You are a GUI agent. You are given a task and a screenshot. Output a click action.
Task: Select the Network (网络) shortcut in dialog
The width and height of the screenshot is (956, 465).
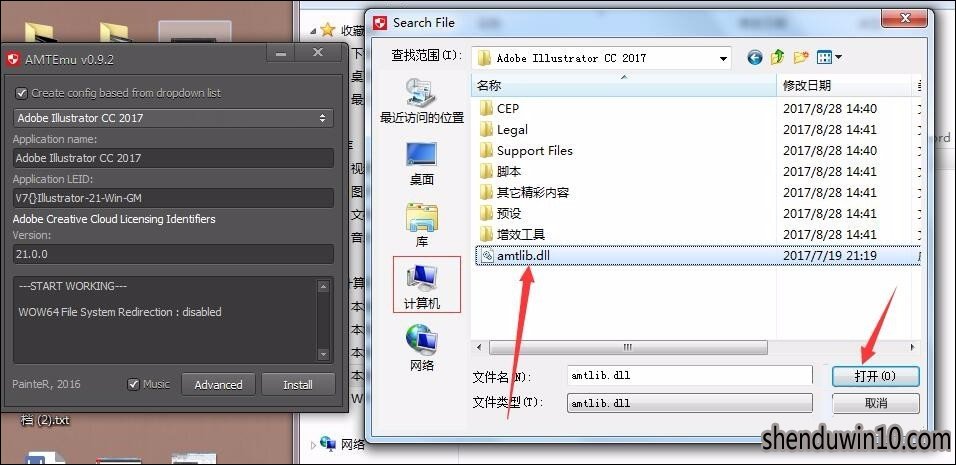(x=422, y=347)
